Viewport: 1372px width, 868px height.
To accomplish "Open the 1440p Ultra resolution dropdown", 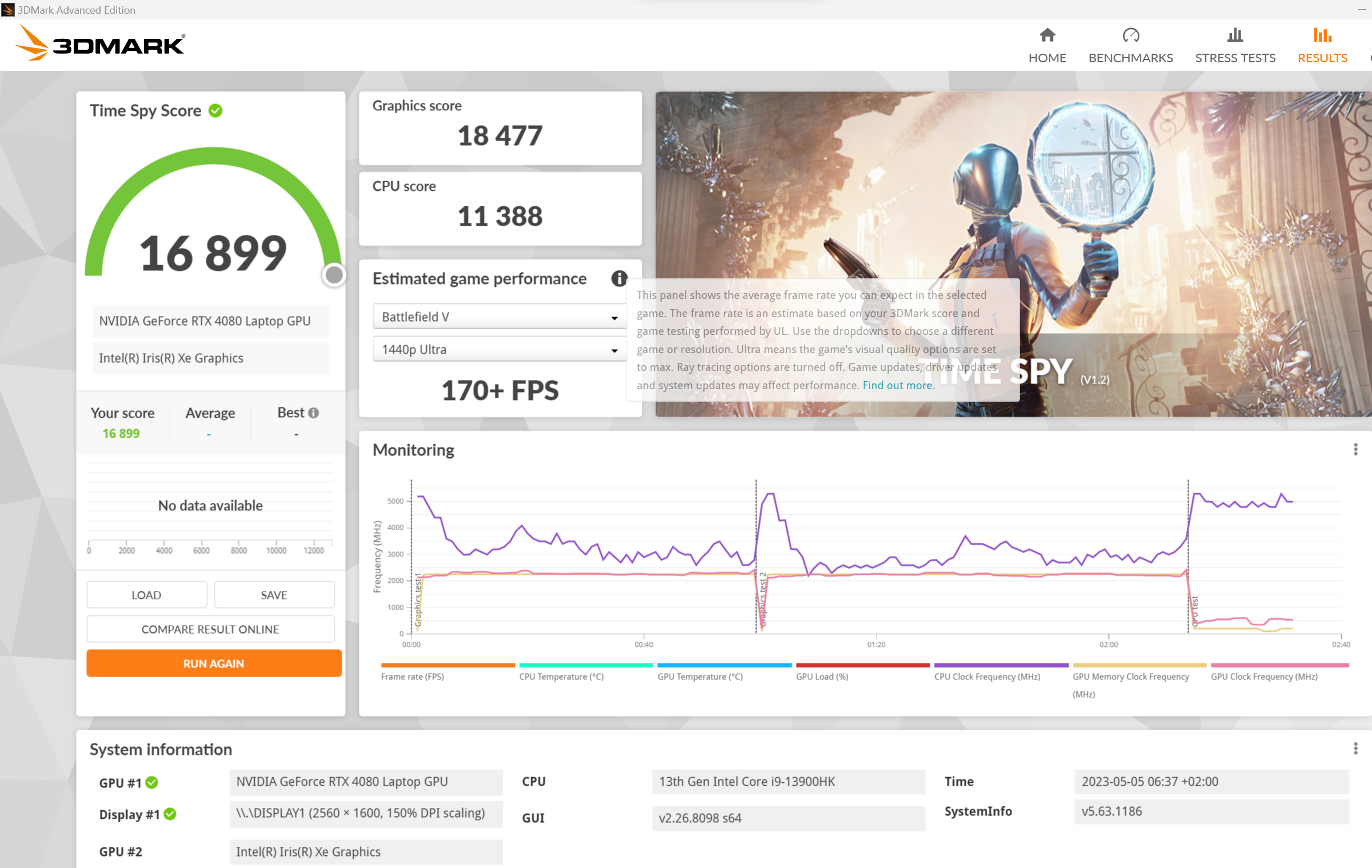I will [499, 350].
